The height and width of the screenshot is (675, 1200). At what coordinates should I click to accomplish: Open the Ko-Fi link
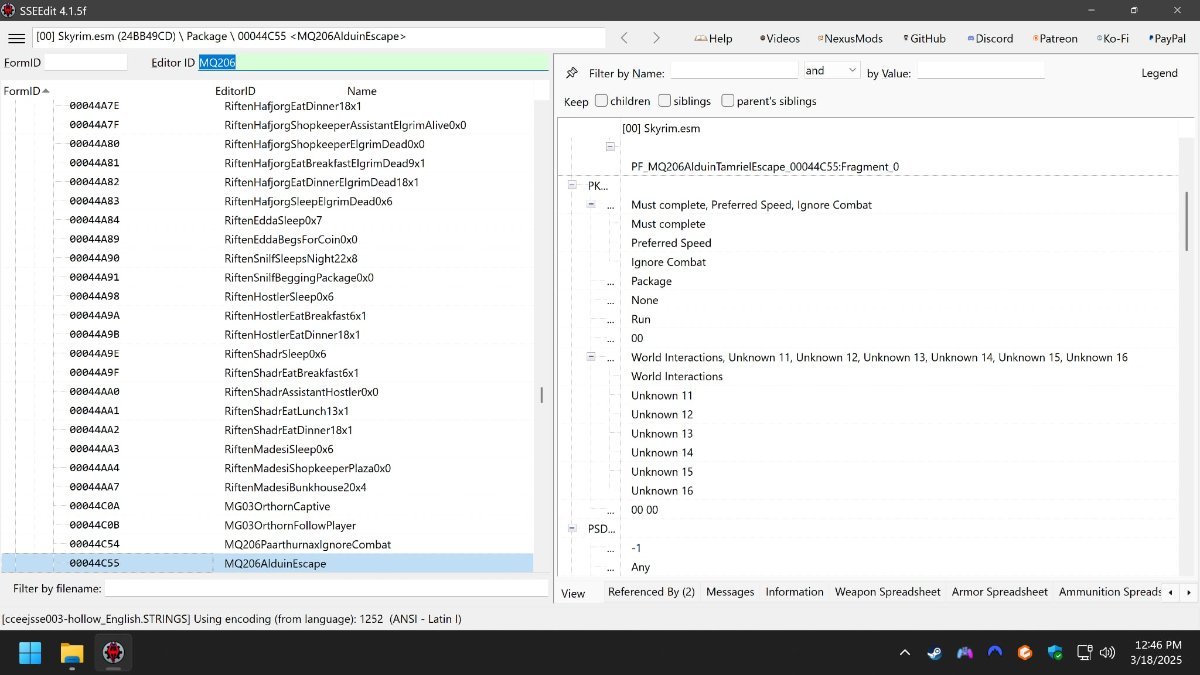pyautogui.click(x=1113, y=38)
